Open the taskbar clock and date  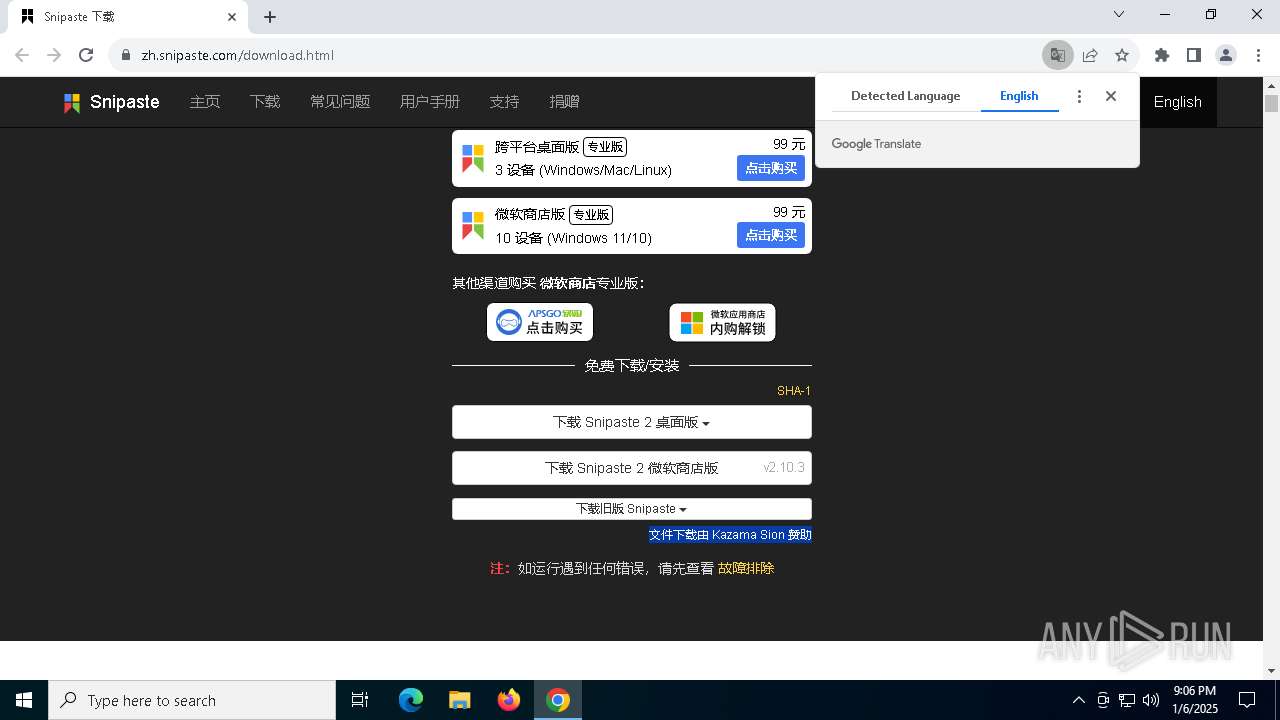pyautogui.click(x=1195, y=700)
